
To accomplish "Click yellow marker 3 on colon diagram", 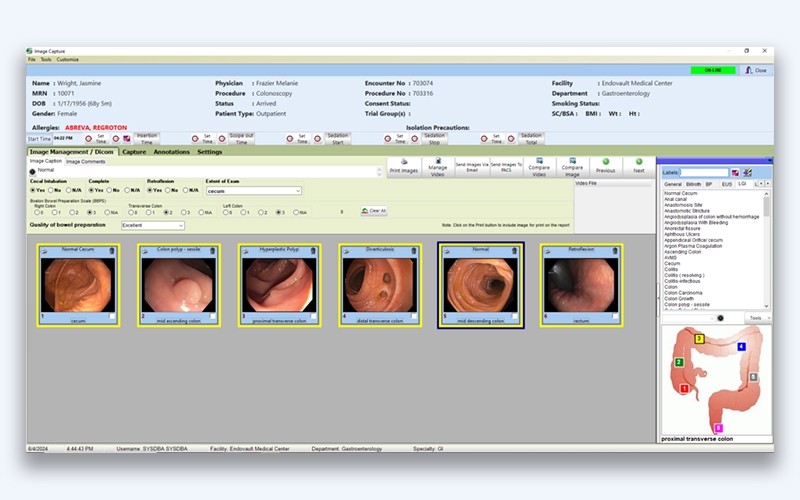I will (699, 339).
